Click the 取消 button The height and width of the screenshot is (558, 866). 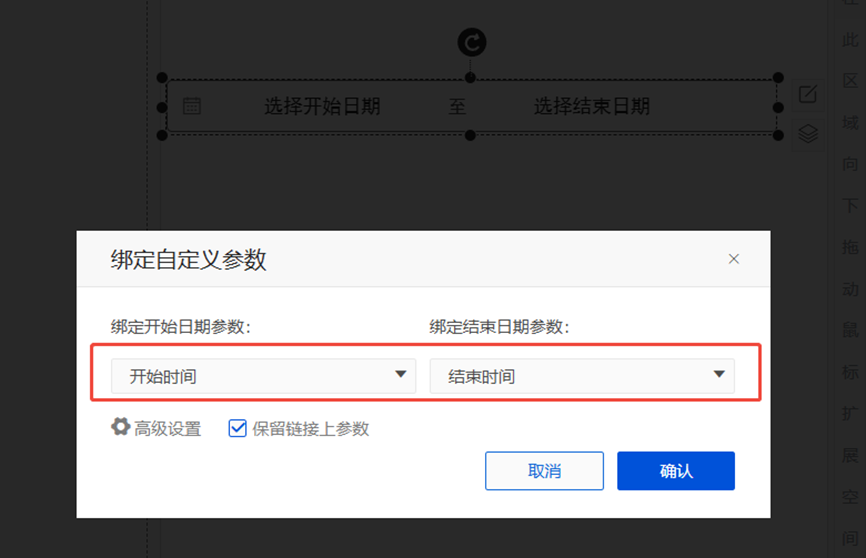pos(544,471)
